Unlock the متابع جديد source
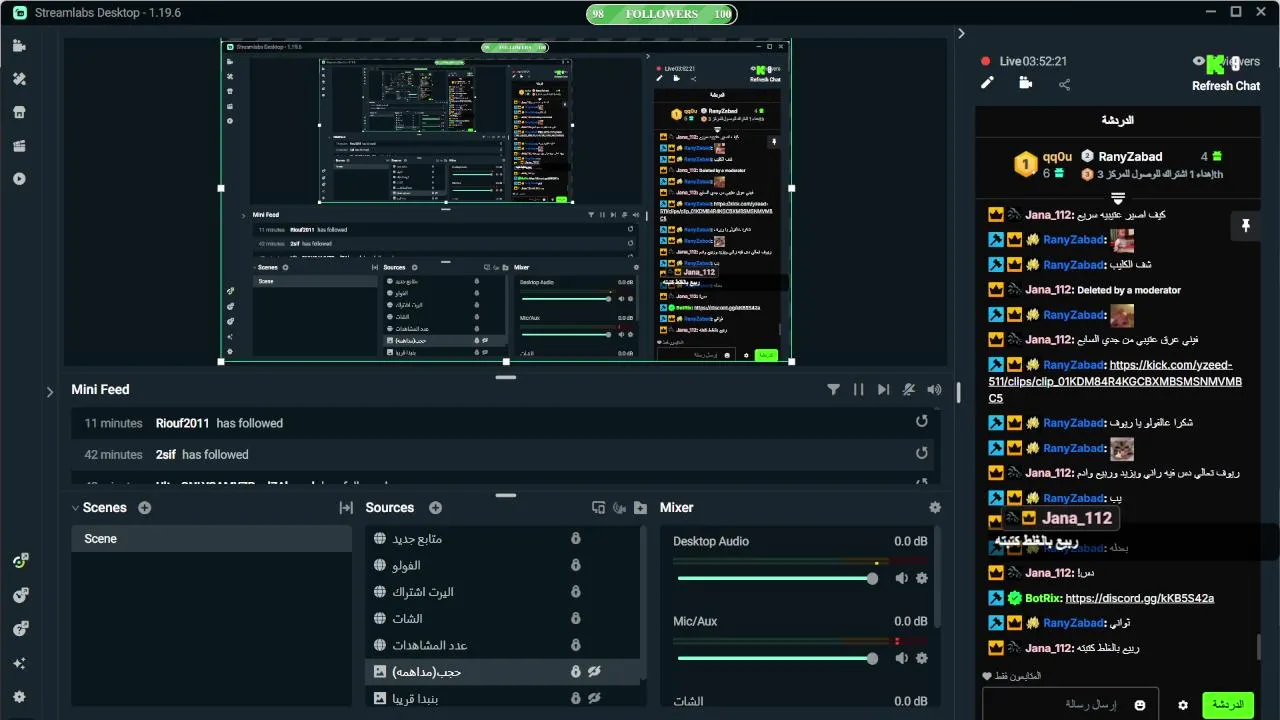1280x720 pixels. click(575, 538)
